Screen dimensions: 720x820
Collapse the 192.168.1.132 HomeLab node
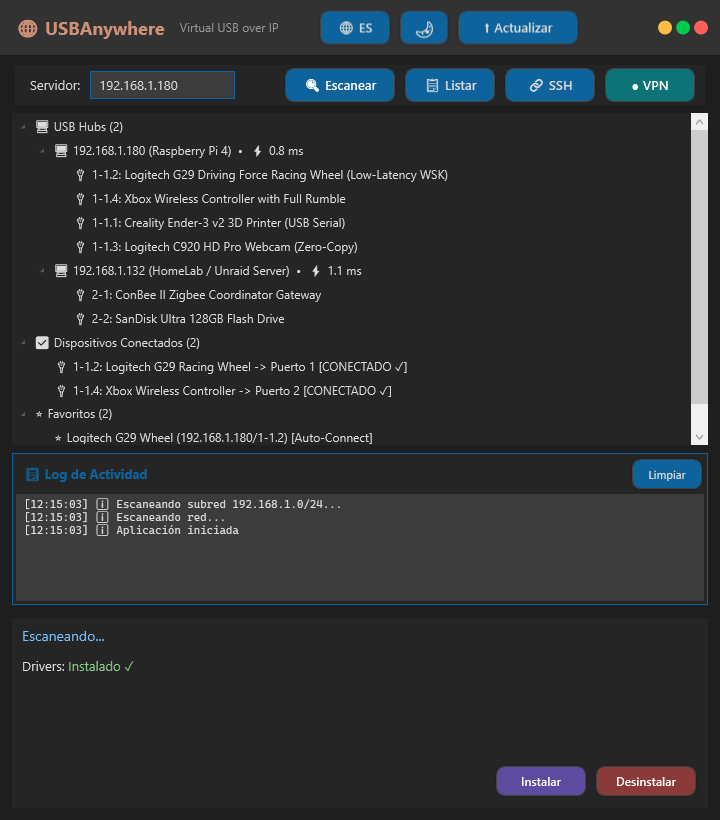tap(42, 271)
